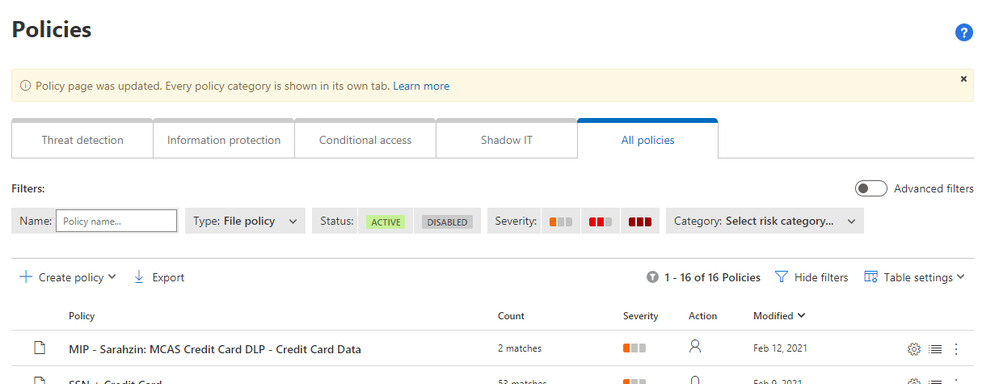Image resolution: width=999 pixels, height=384 pixels.
Task: Click 'Feb 12, 2021' modified date
Action: point(780,348)
